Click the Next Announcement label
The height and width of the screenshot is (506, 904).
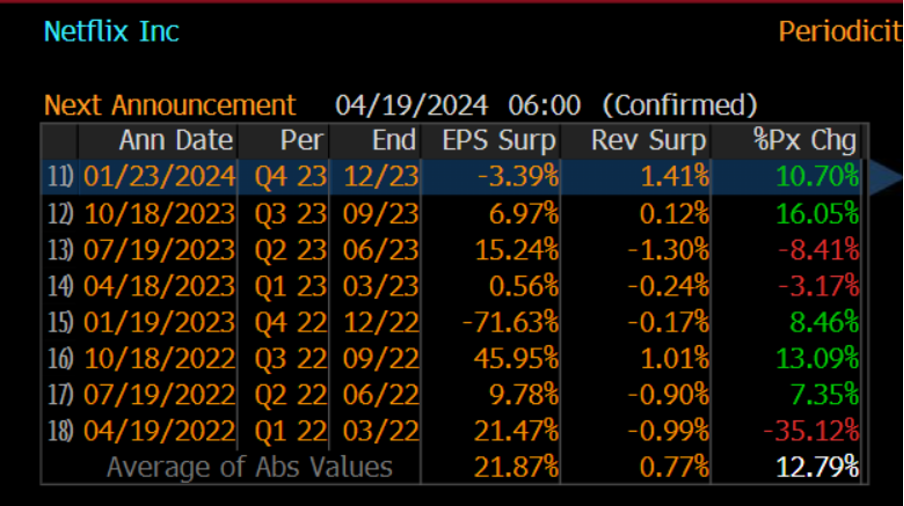[x=170, y=105]
